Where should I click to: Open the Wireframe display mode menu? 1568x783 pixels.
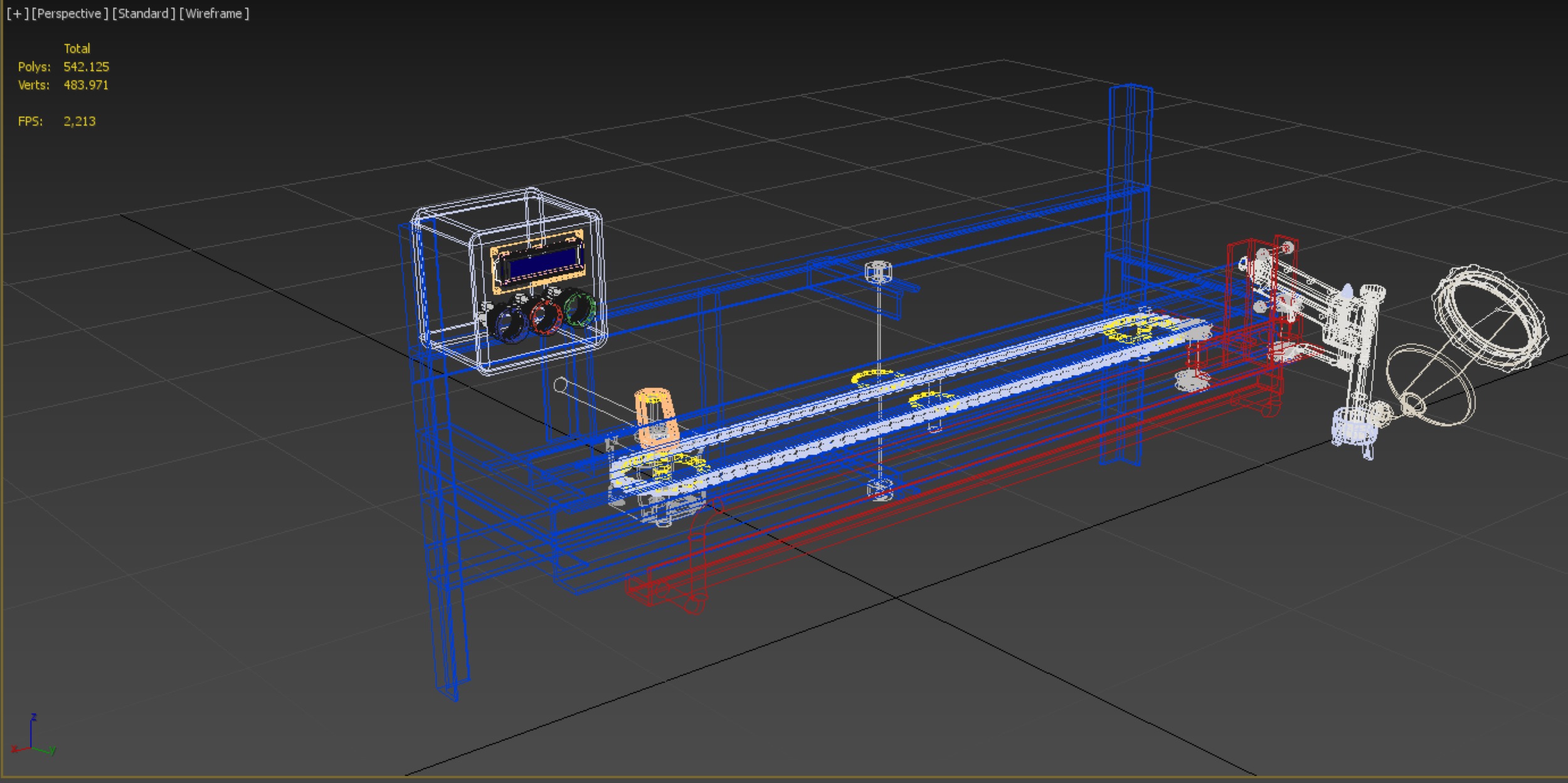click(x=214, y=14)
